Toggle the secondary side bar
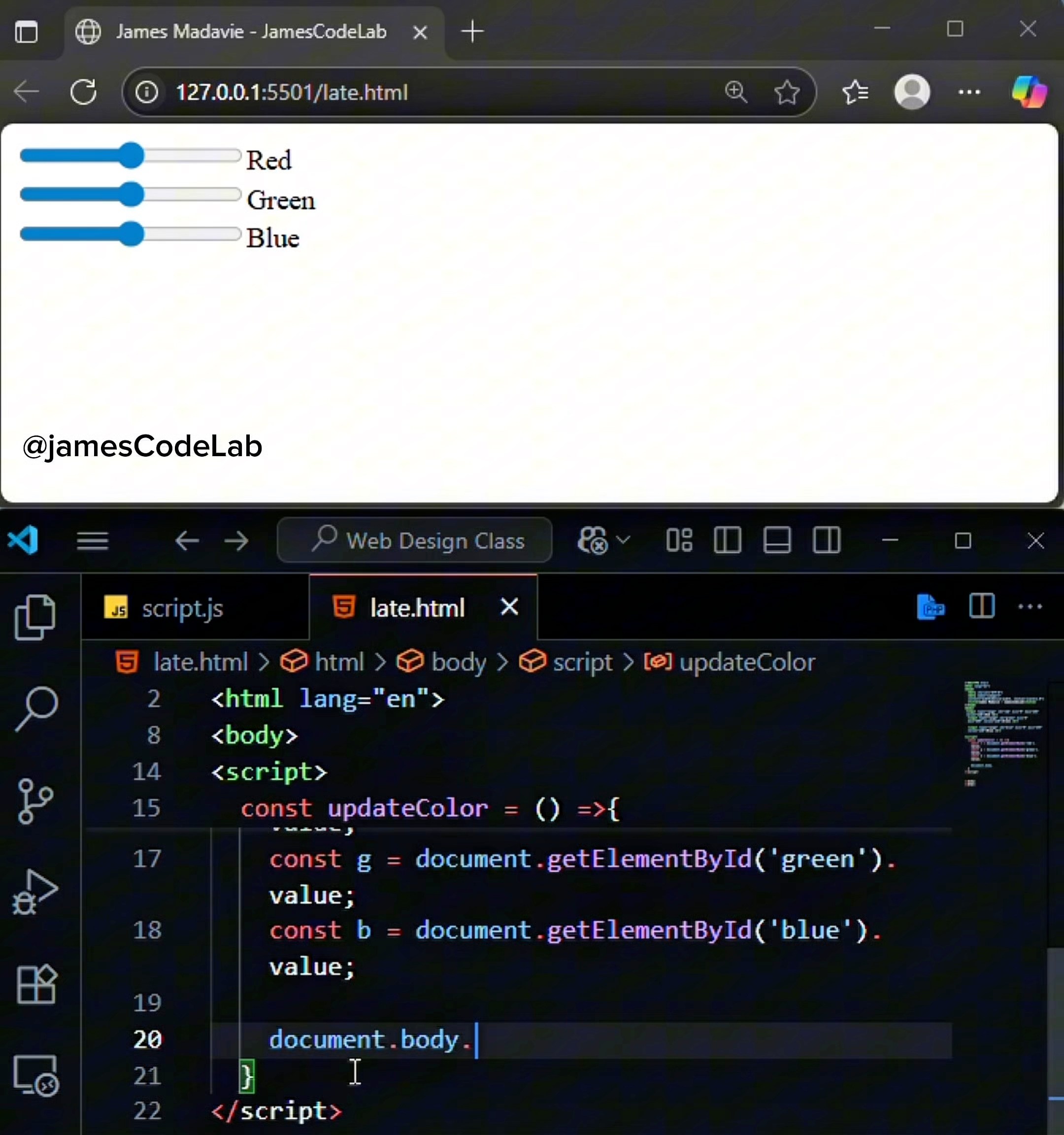Image resolution: width=1064 pixels, height=1135 pixels. coord(827,540)
